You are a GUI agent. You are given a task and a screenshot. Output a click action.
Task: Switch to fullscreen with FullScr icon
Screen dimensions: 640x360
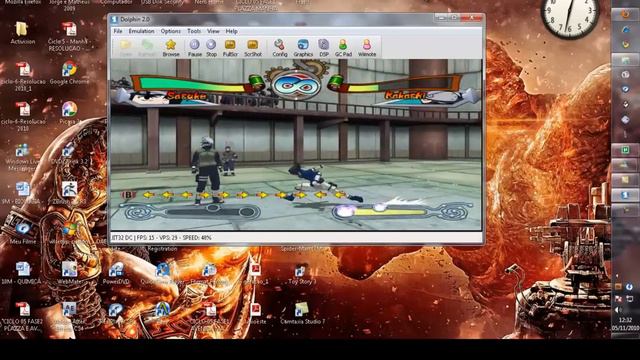[x=230, y=48]
